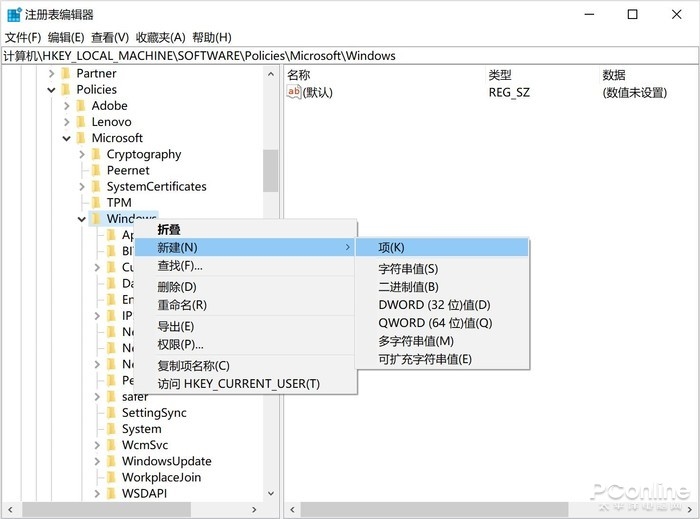
Task: Open the 帮助(H) menu
Action: click(212, 37)
